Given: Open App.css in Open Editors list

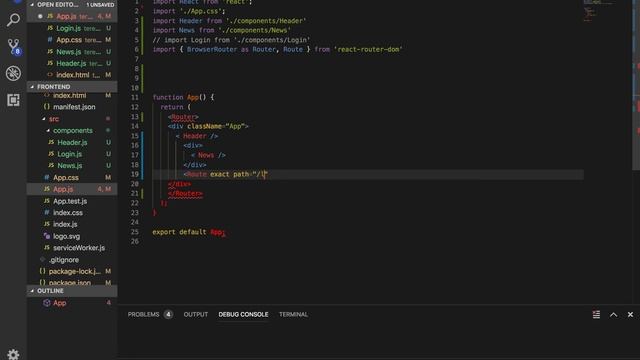Looking at the screenshot, I should coord(72,40).
